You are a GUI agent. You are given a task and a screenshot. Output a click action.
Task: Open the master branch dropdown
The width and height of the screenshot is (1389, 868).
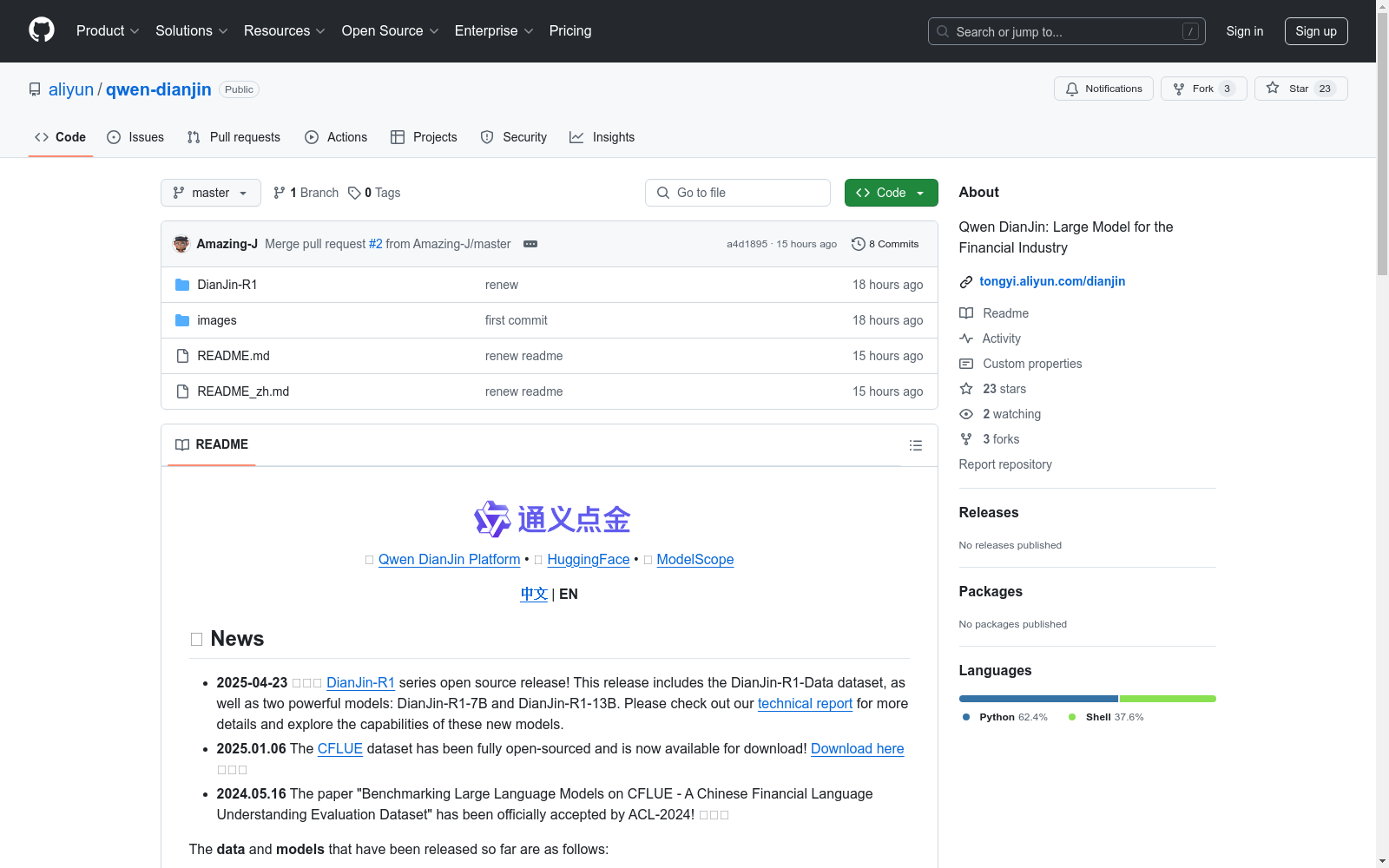pos(211,193)
